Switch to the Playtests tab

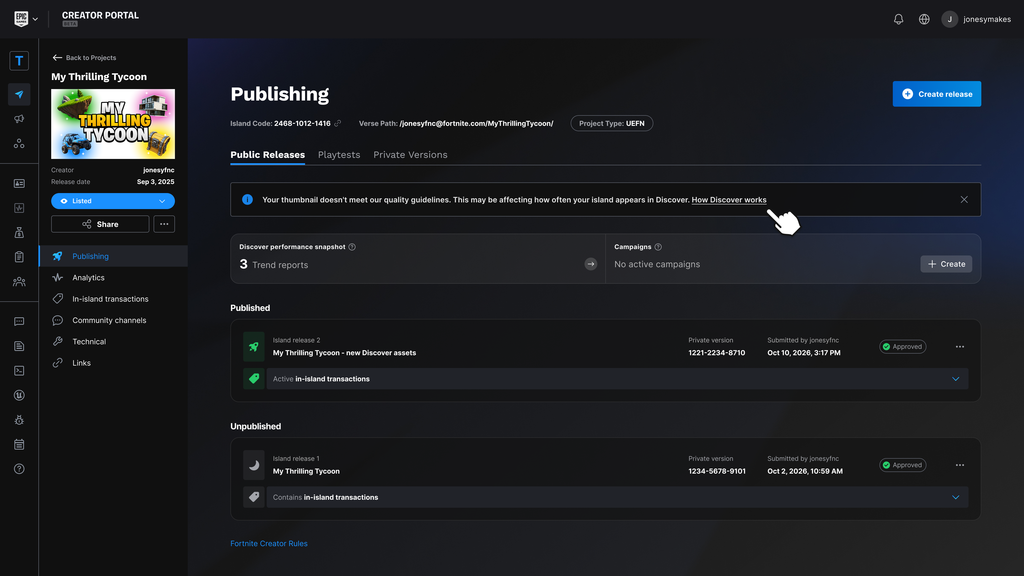pyautogui.click(x=339, y=155)
